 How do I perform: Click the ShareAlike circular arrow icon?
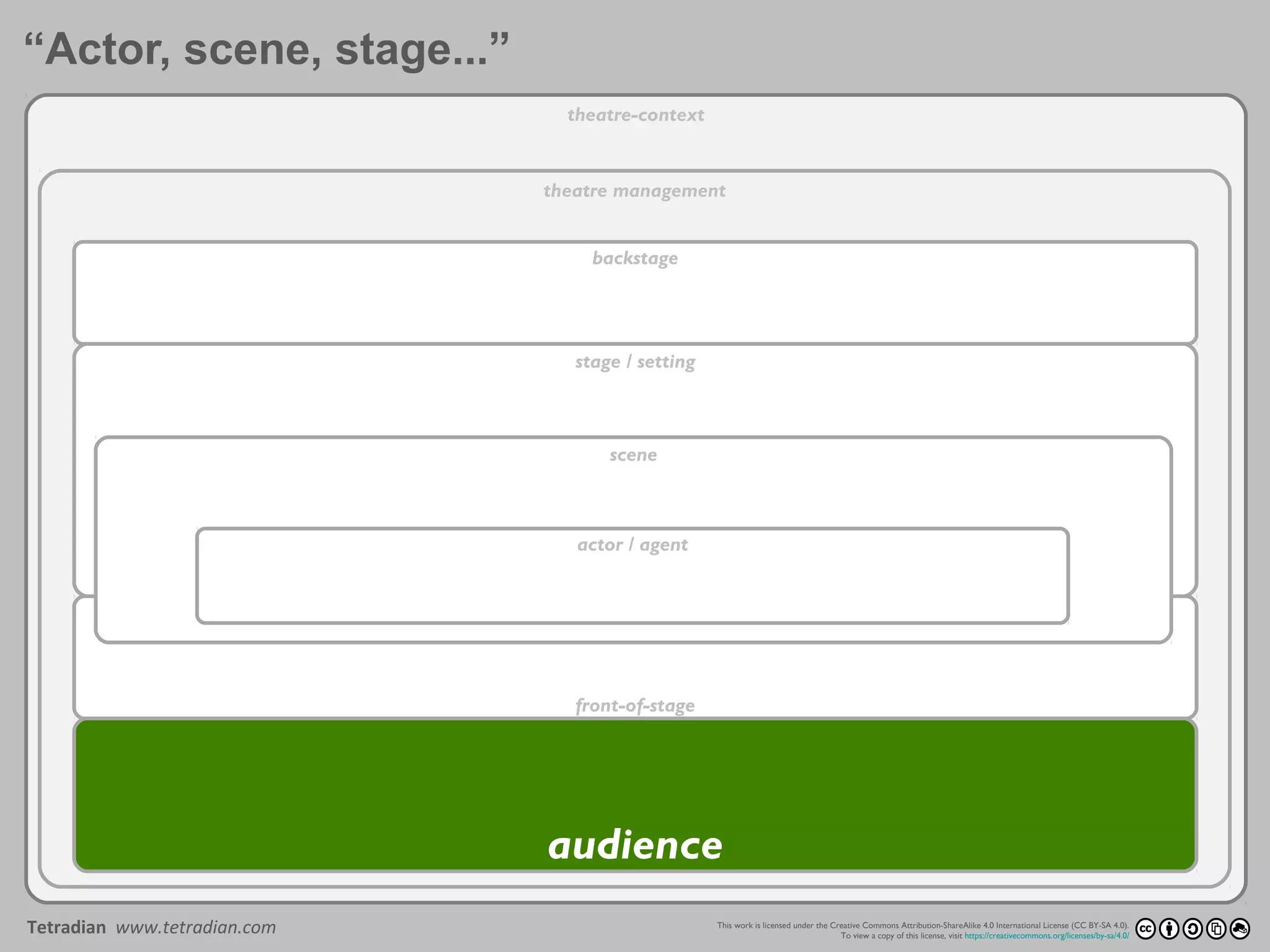click(1192, 928)
